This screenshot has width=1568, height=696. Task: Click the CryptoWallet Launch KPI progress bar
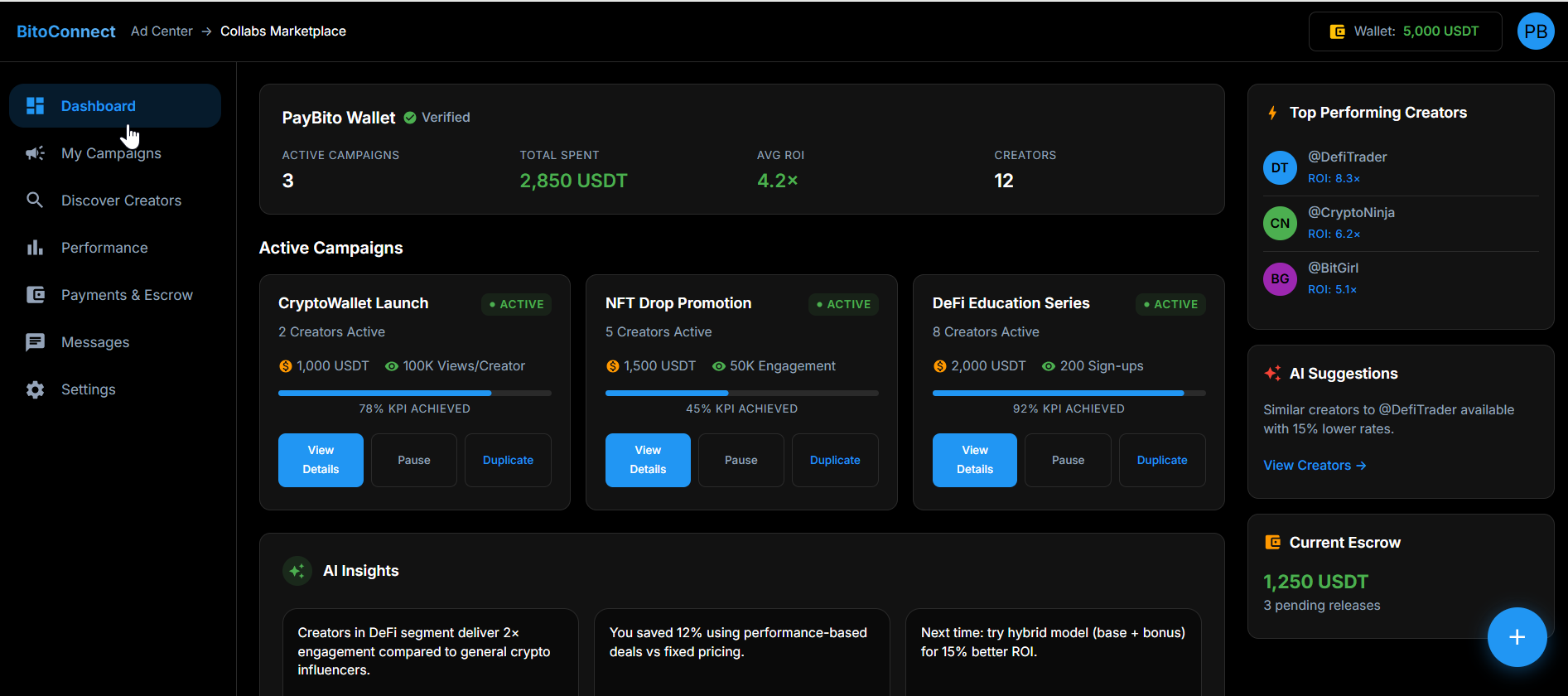coord(414,393)
